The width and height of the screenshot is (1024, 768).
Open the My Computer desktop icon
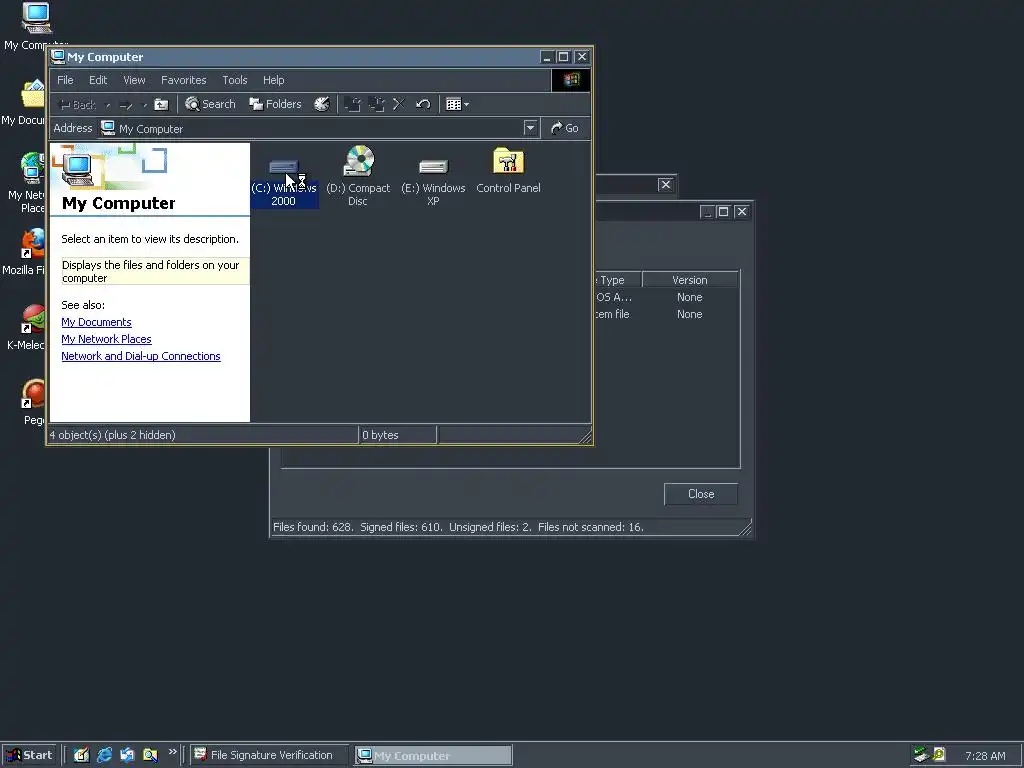pyautogui.click(x=37, y=26)
